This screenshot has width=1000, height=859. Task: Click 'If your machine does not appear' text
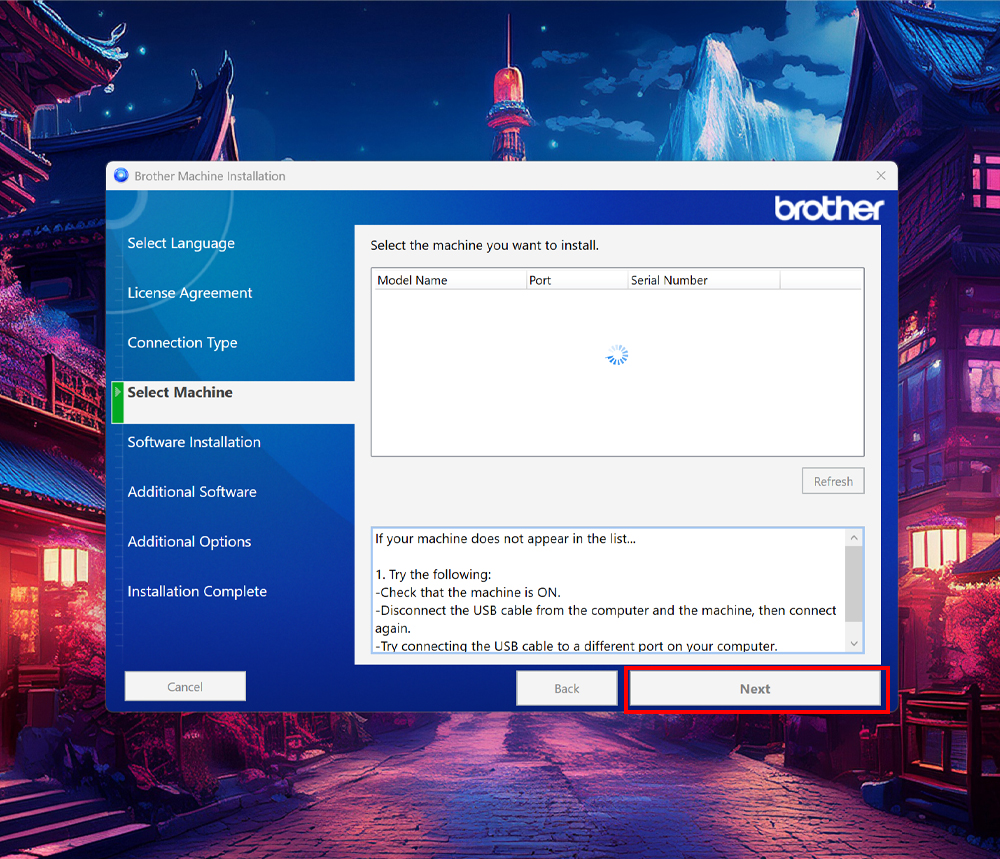tap(505, 539)
